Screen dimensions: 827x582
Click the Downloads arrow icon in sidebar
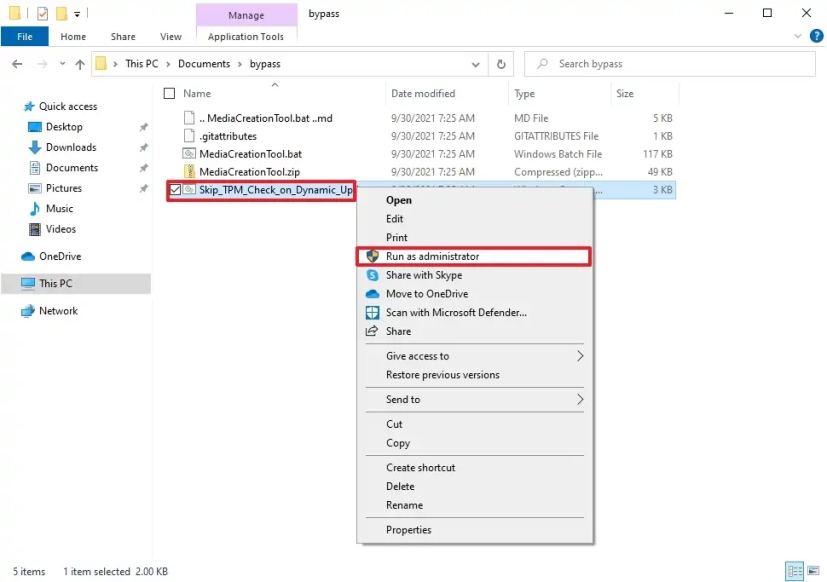[35, 147]
